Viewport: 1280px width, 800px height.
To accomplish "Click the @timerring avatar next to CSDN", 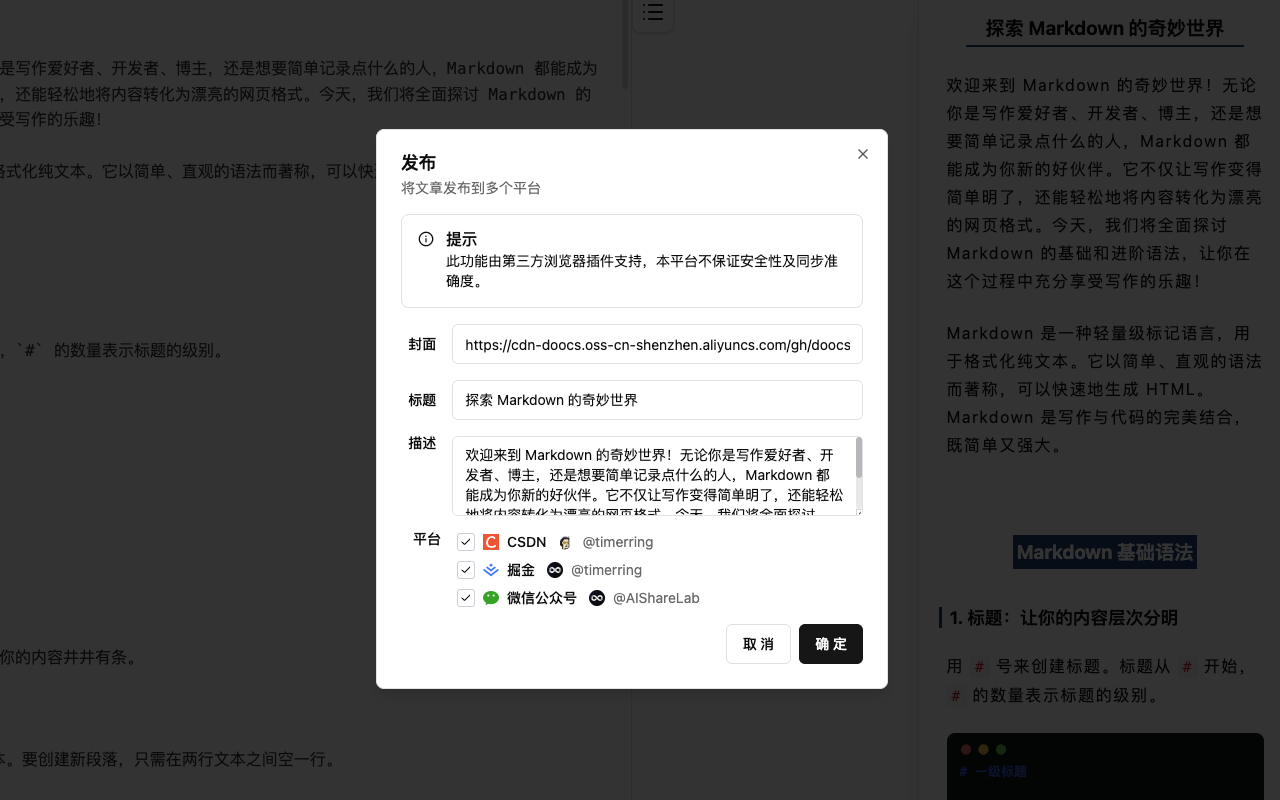I will pos(565,541).
